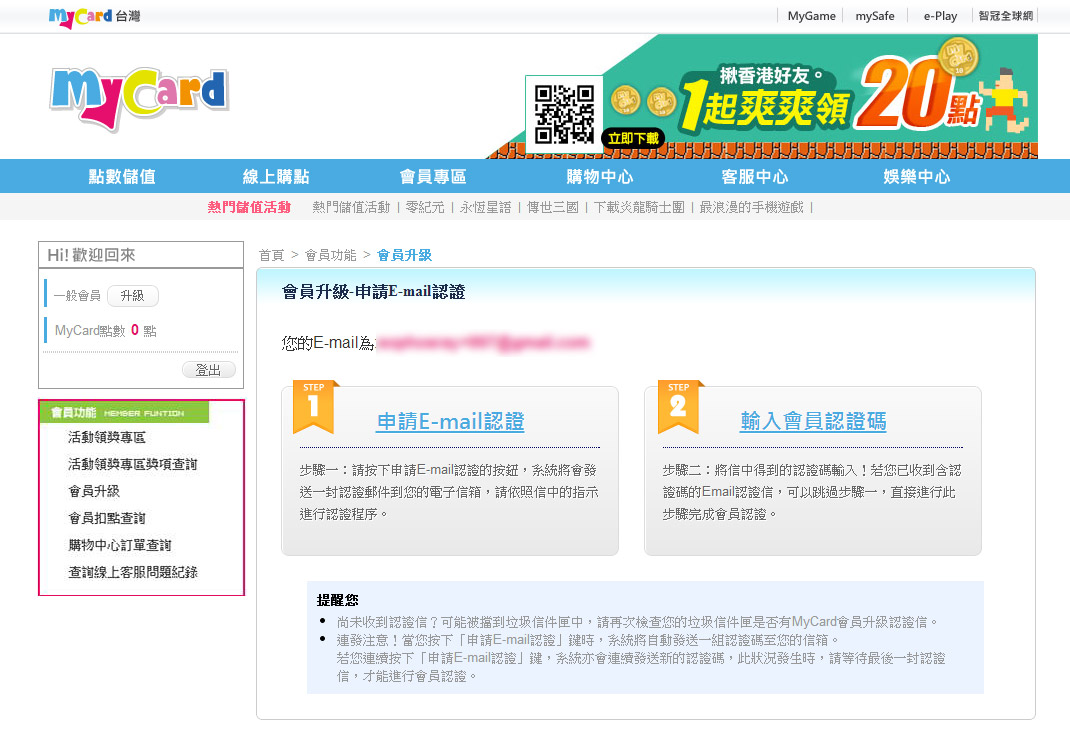Open the 線上購點 menu
The width and height of the screenshot is (1070, 740).
click(276, 177)
